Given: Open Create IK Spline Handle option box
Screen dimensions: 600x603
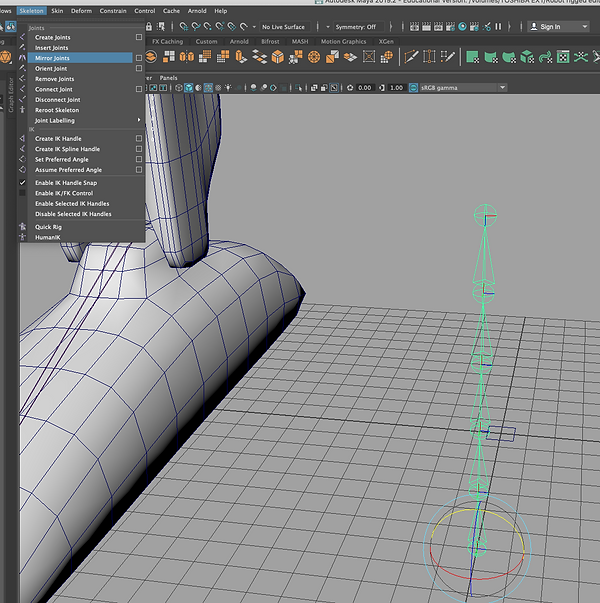Looking at the screenshot, I should pos(139,149).
